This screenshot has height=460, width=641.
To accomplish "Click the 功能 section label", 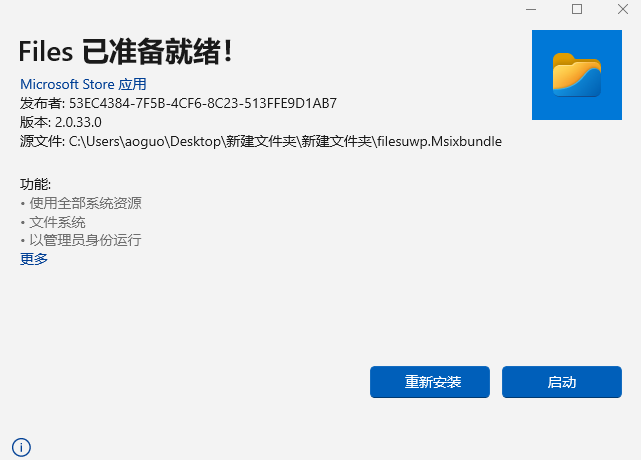I will click(36, 184).
